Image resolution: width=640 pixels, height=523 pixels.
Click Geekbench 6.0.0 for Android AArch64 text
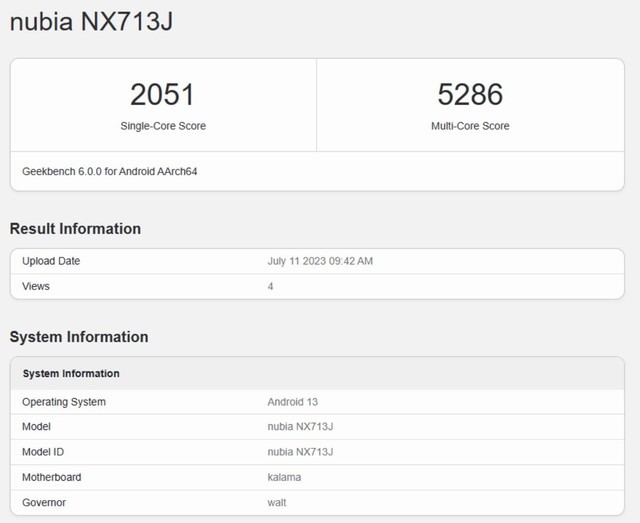tap(109, 171)
